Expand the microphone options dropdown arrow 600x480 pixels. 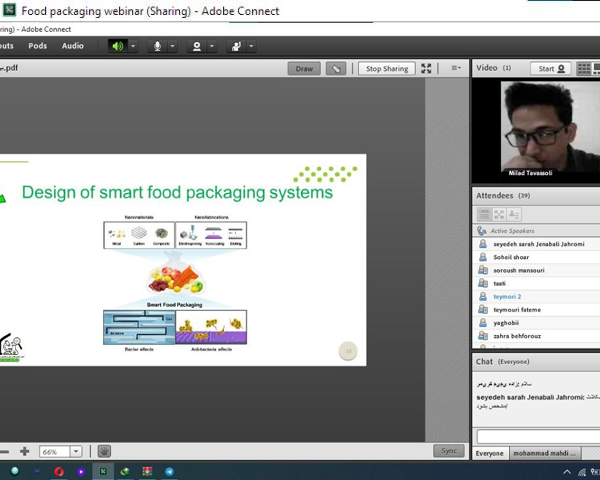click(x=172, y=46)
